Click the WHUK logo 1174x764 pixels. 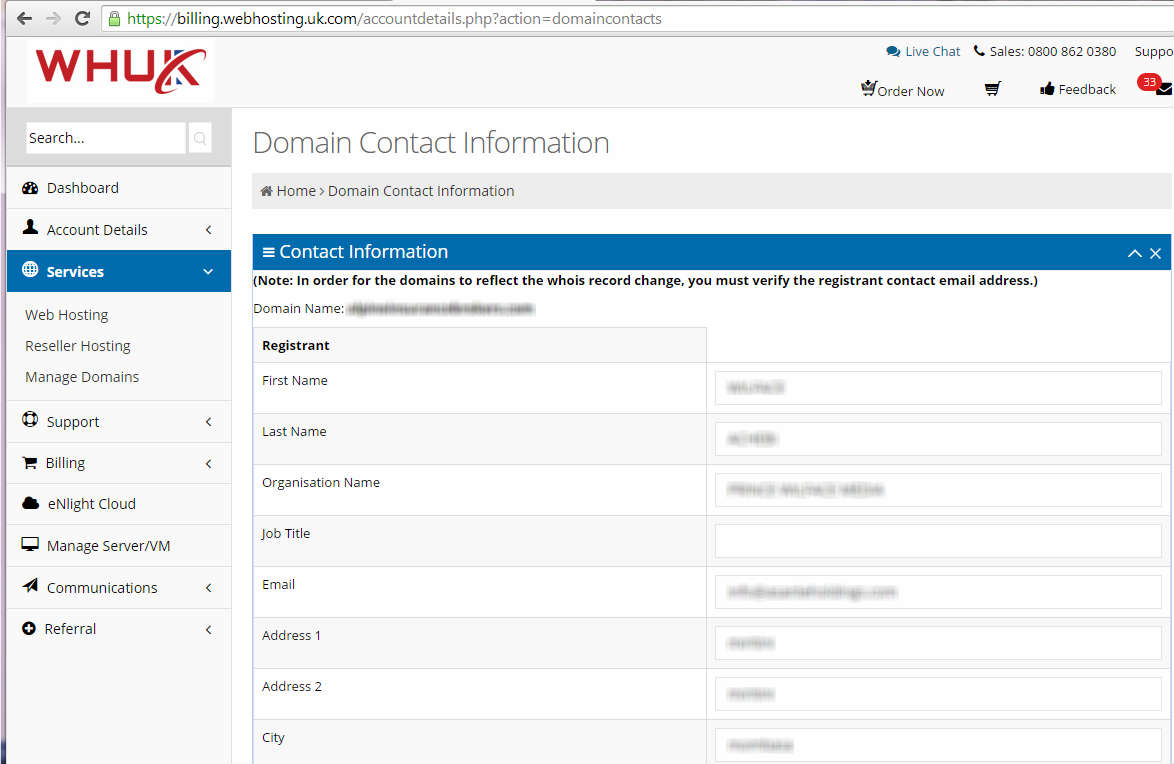[x=120, y=70]
